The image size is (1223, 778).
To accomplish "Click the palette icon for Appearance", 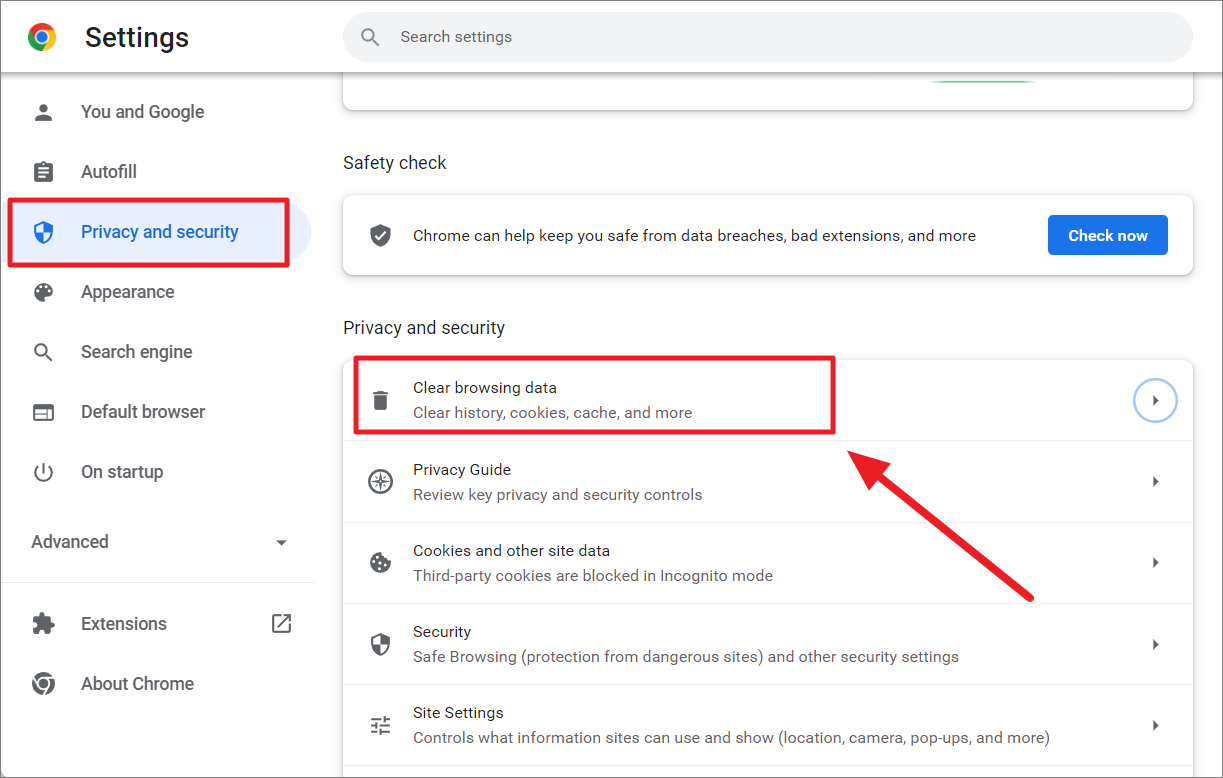I will [x=43, y=292].
